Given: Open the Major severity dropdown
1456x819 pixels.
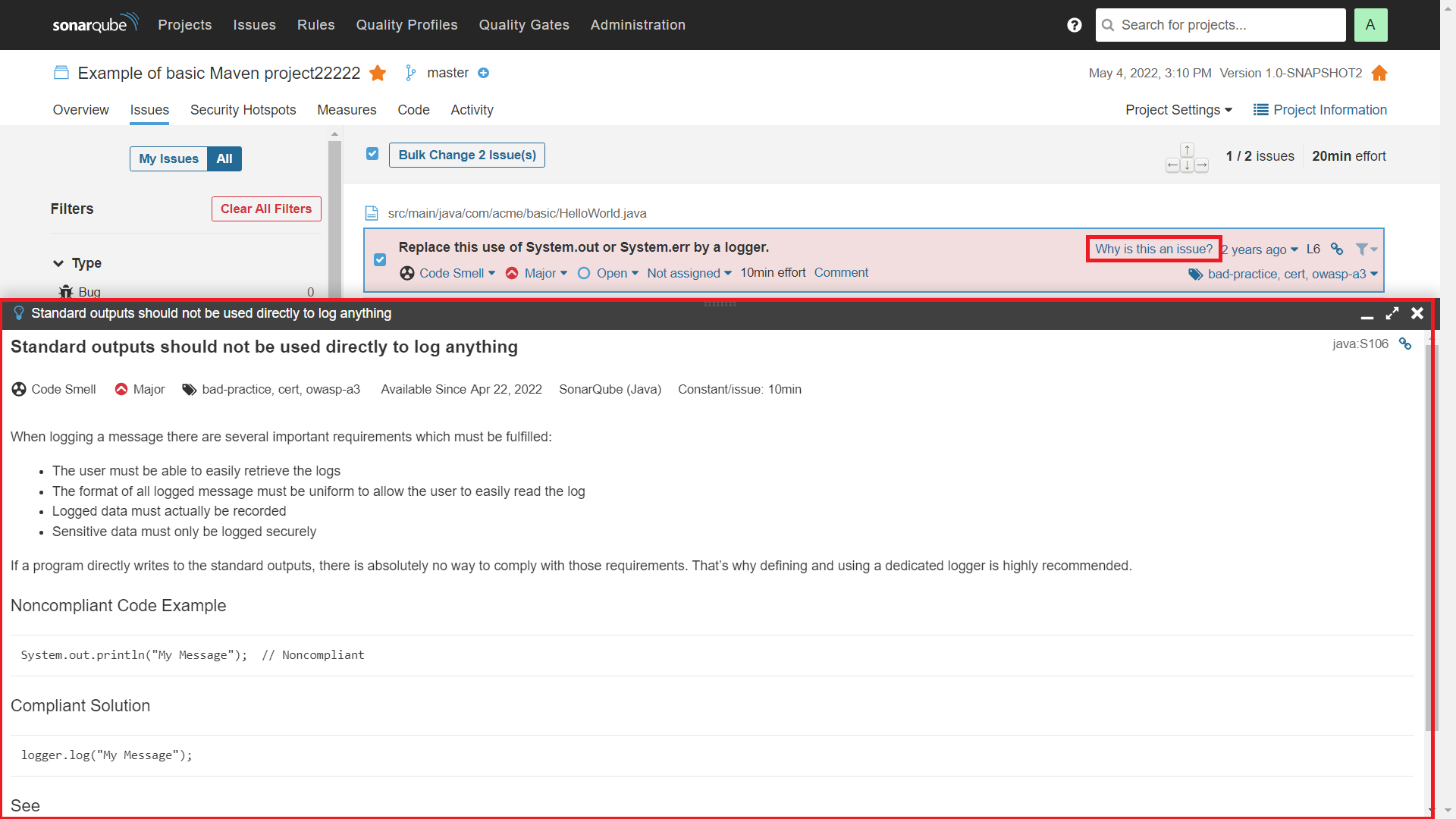Looking at the screenshot, I should tap(546, 273).
